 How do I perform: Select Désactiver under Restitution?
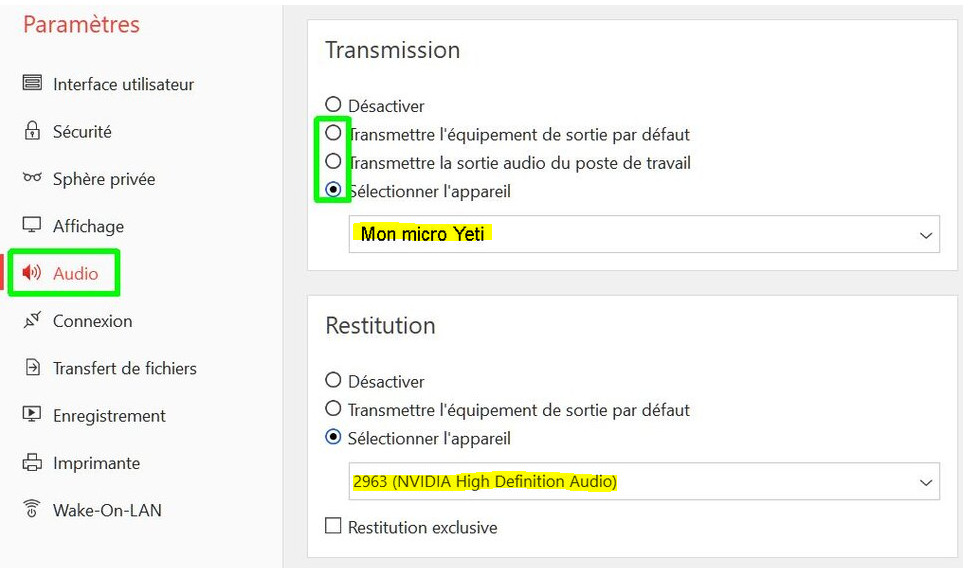point(334,380)
